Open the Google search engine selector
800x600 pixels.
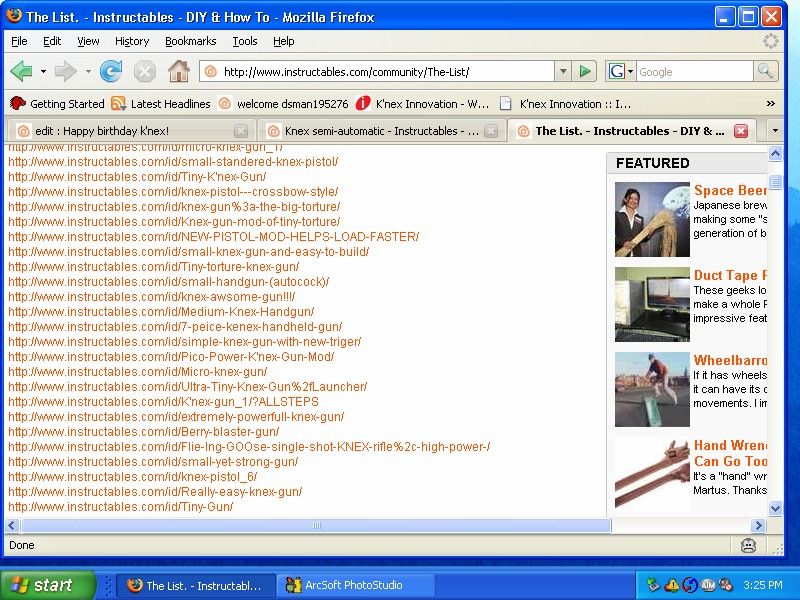click(620, 71)
